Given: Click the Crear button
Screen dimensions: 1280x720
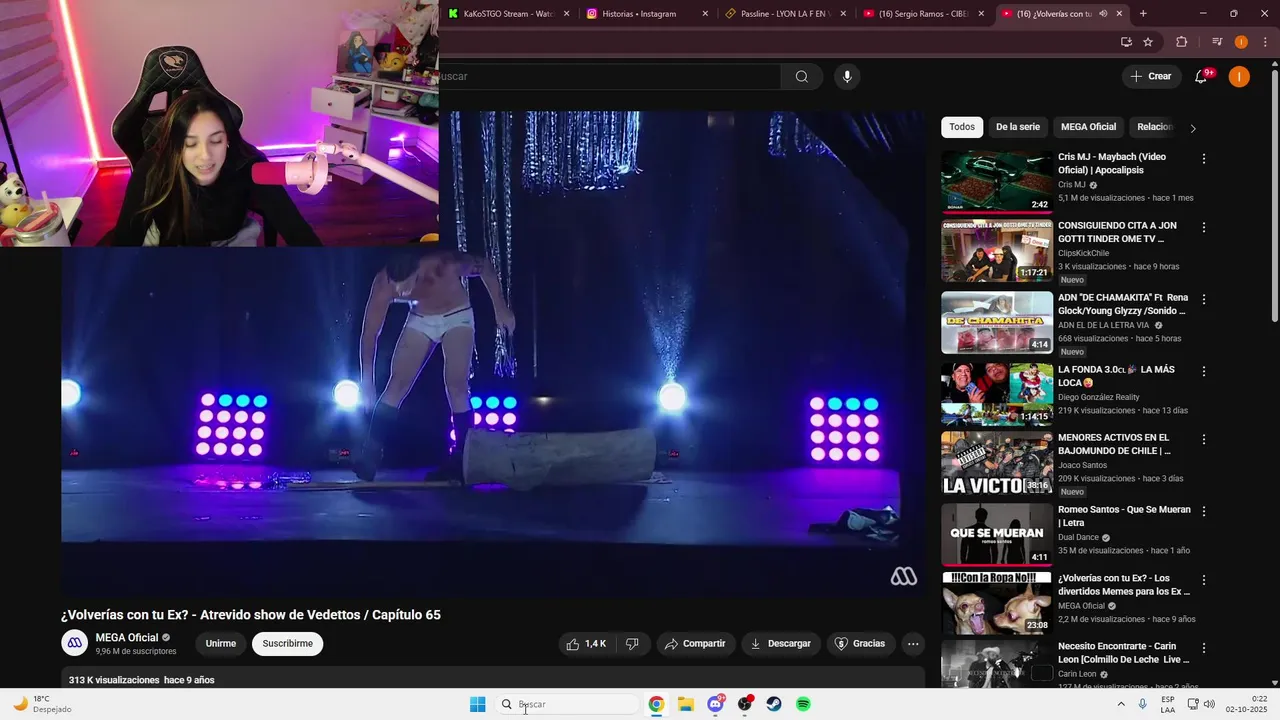Looking at the screenshot, I should point(1150,76).
